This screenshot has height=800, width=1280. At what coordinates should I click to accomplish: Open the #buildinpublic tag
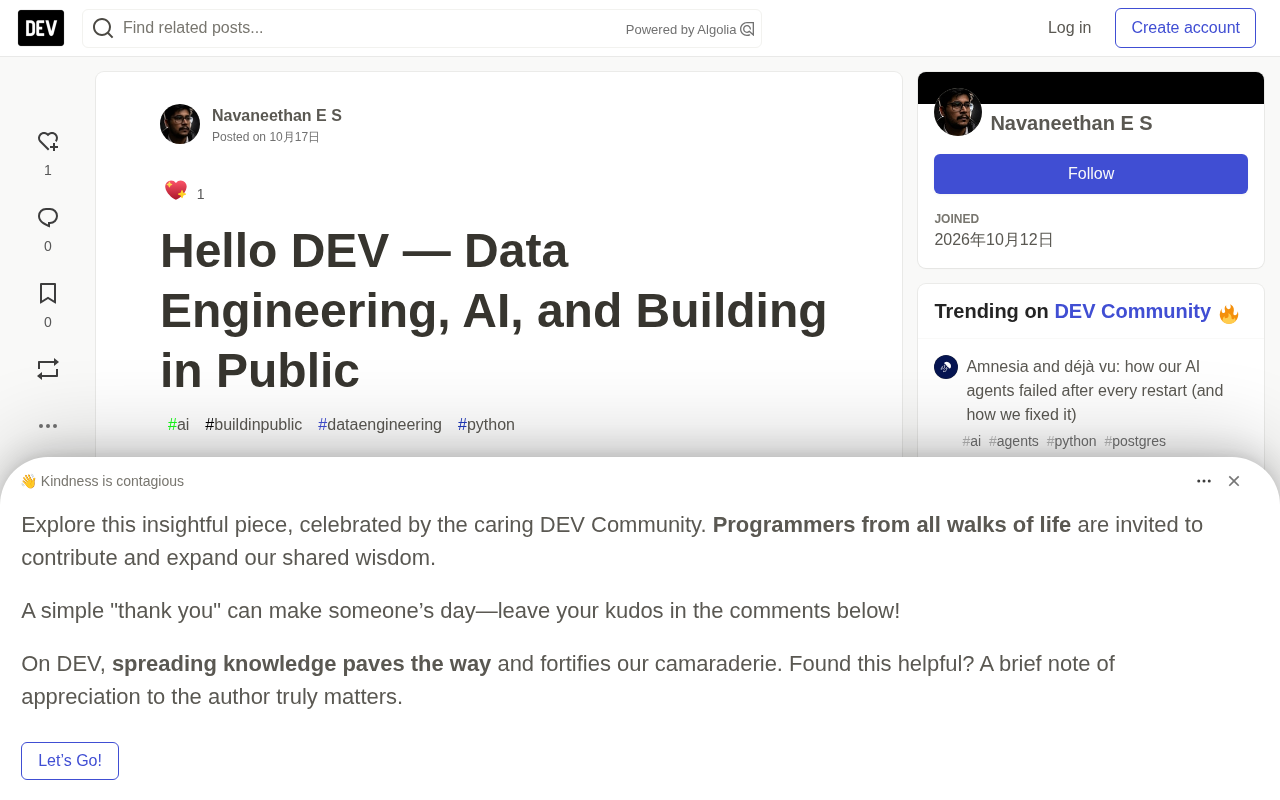pos(254,425)
